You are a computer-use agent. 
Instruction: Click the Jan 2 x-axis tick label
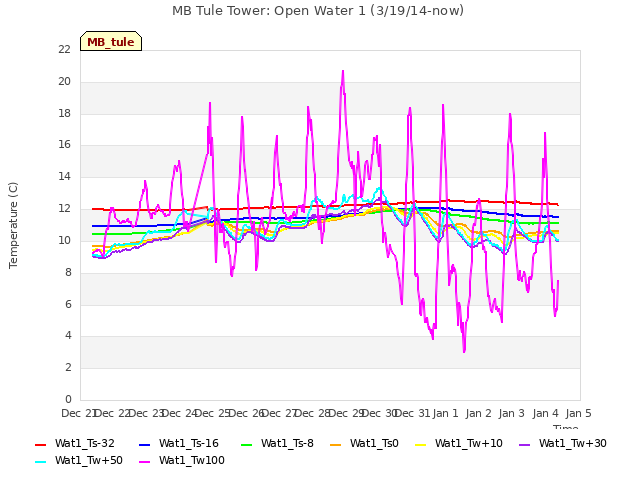pyautogui.click(x=478, y=413)
